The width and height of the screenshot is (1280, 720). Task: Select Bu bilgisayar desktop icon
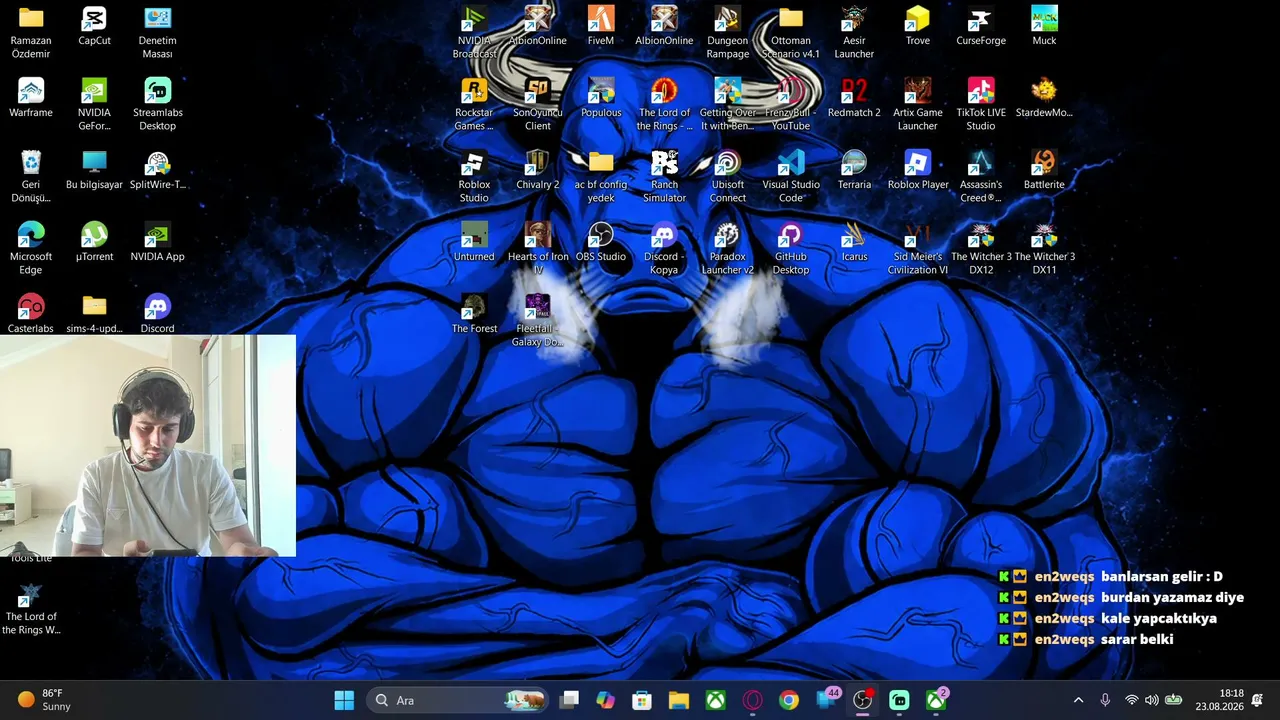[x=94, y=171]
